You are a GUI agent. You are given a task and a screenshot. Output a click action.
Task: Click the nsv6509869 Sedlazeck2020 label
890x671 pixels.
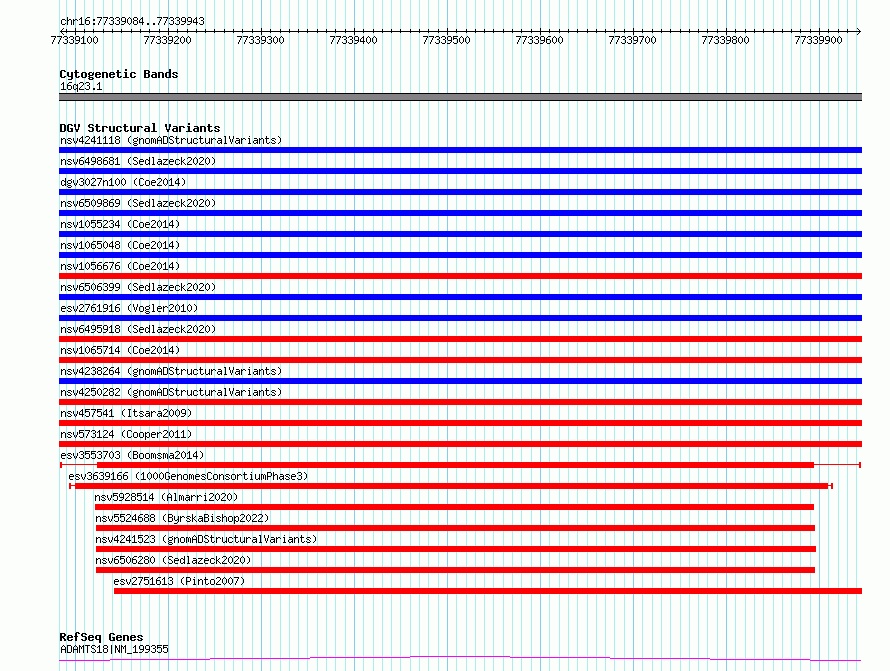[138, 203]
